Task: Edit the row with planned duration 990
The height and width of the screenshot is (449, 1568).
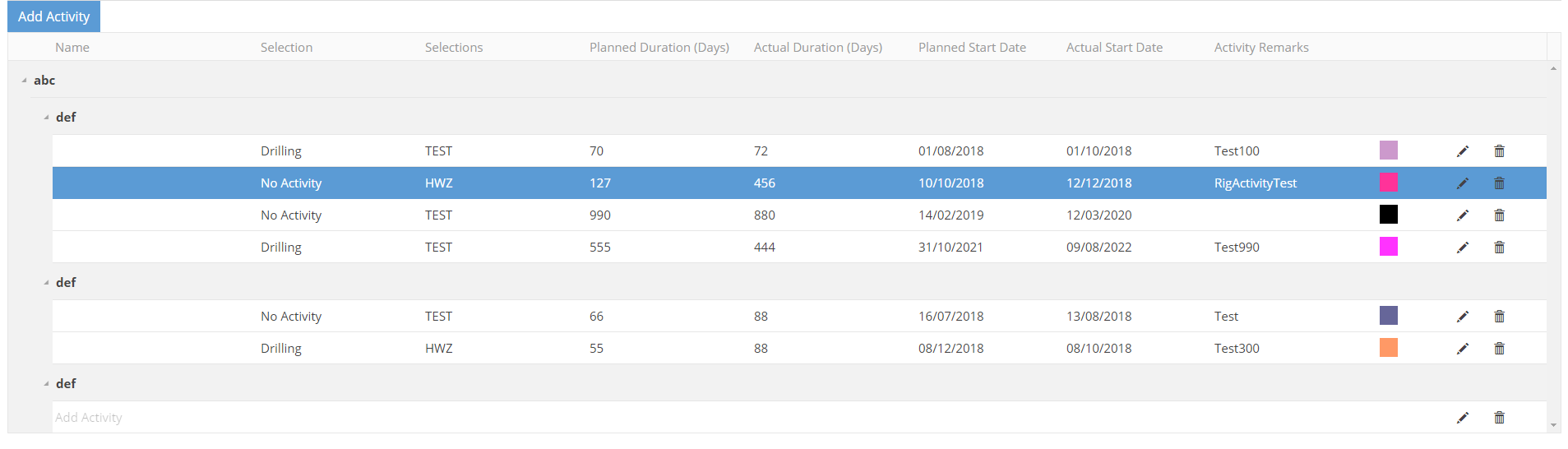Action: coord(1462,215)
